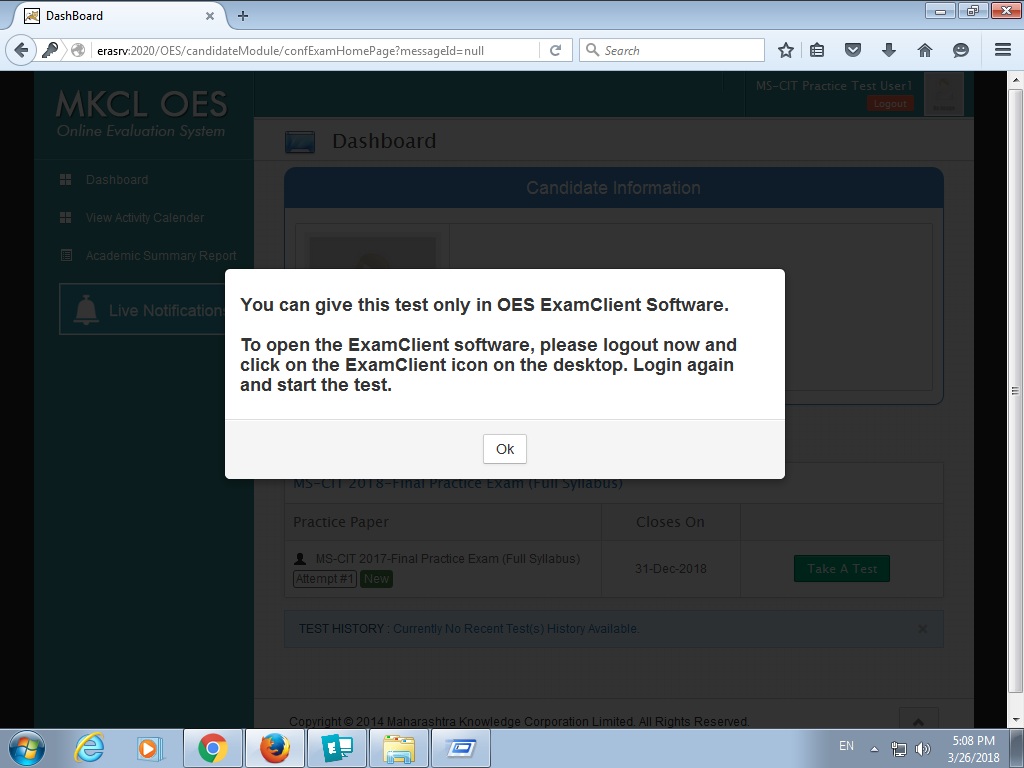This screenshot has height=768, width=1024.
Task: Click the page scrollbar down arrow
Action: tap(1016, 720)
